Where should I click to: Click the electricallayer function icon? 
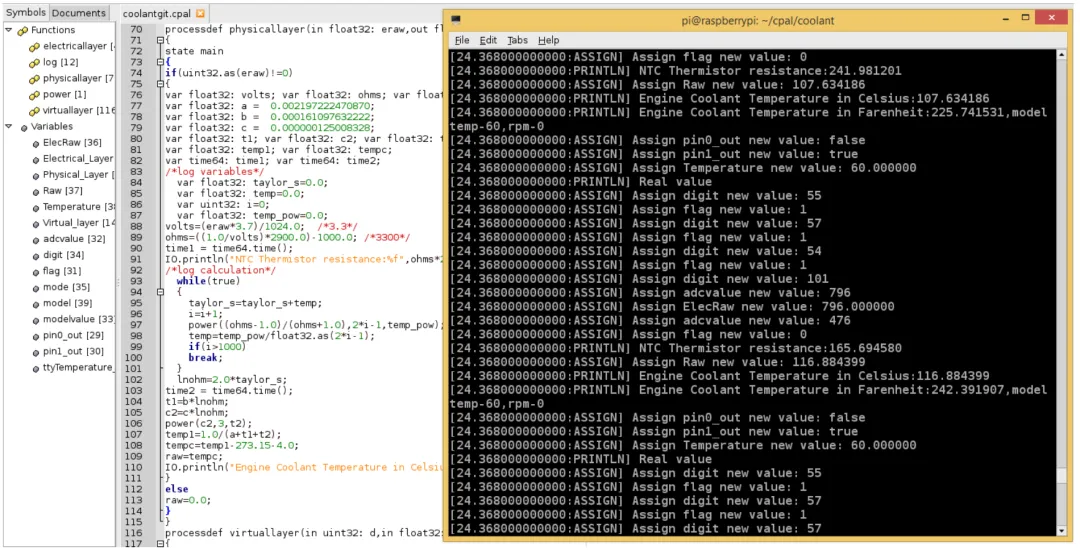click(x=34, y=46)
